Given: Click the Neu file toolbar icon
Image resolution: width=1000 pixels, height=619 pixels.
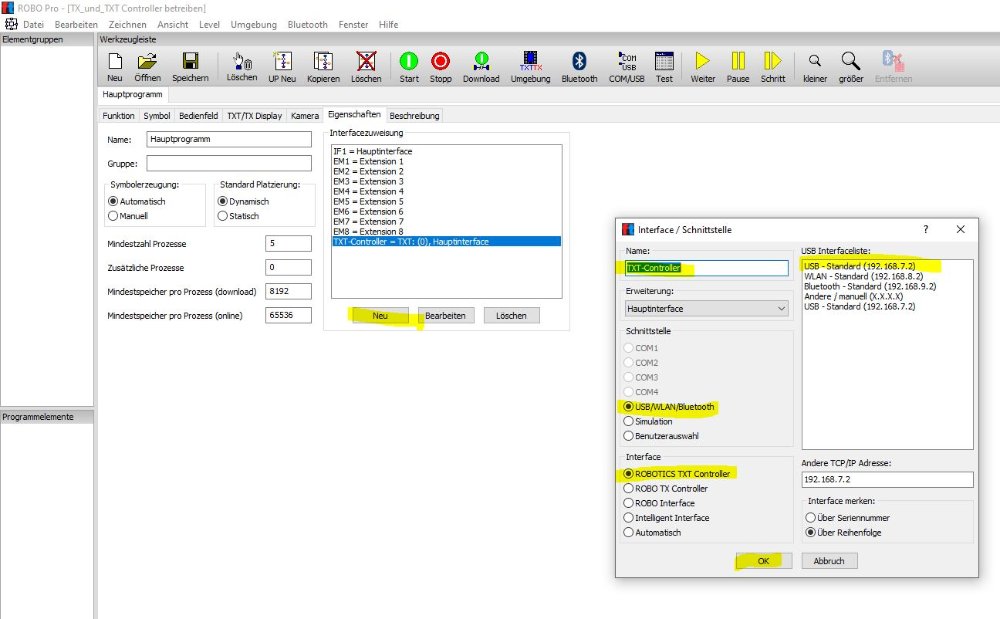Looking at the screenshot, I should [115, 66].
